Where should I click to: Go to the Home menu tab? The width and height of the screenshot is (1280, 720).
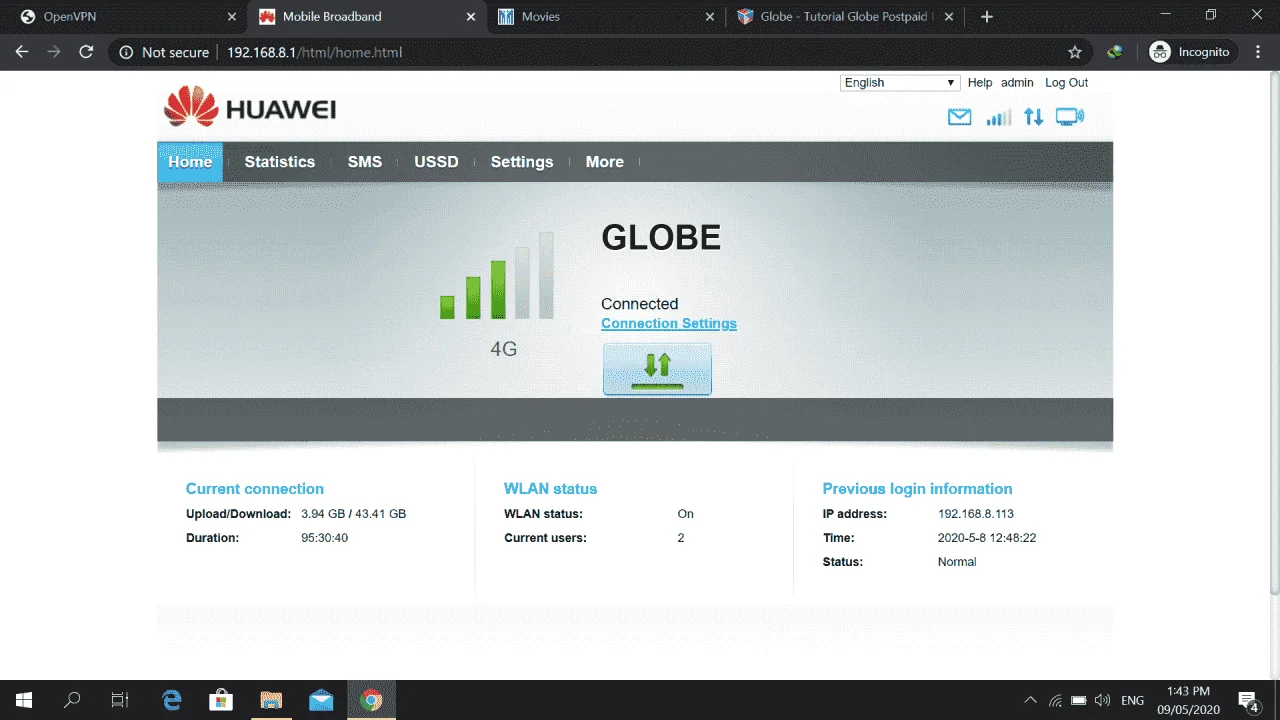pos(190,162)
